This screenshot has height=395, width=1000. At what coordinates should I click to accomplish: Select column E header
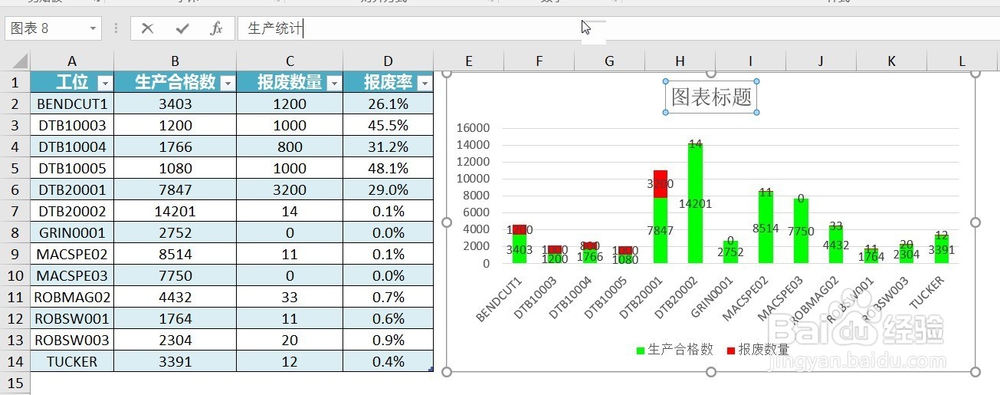pyautogui.click(x=469, y=61)
